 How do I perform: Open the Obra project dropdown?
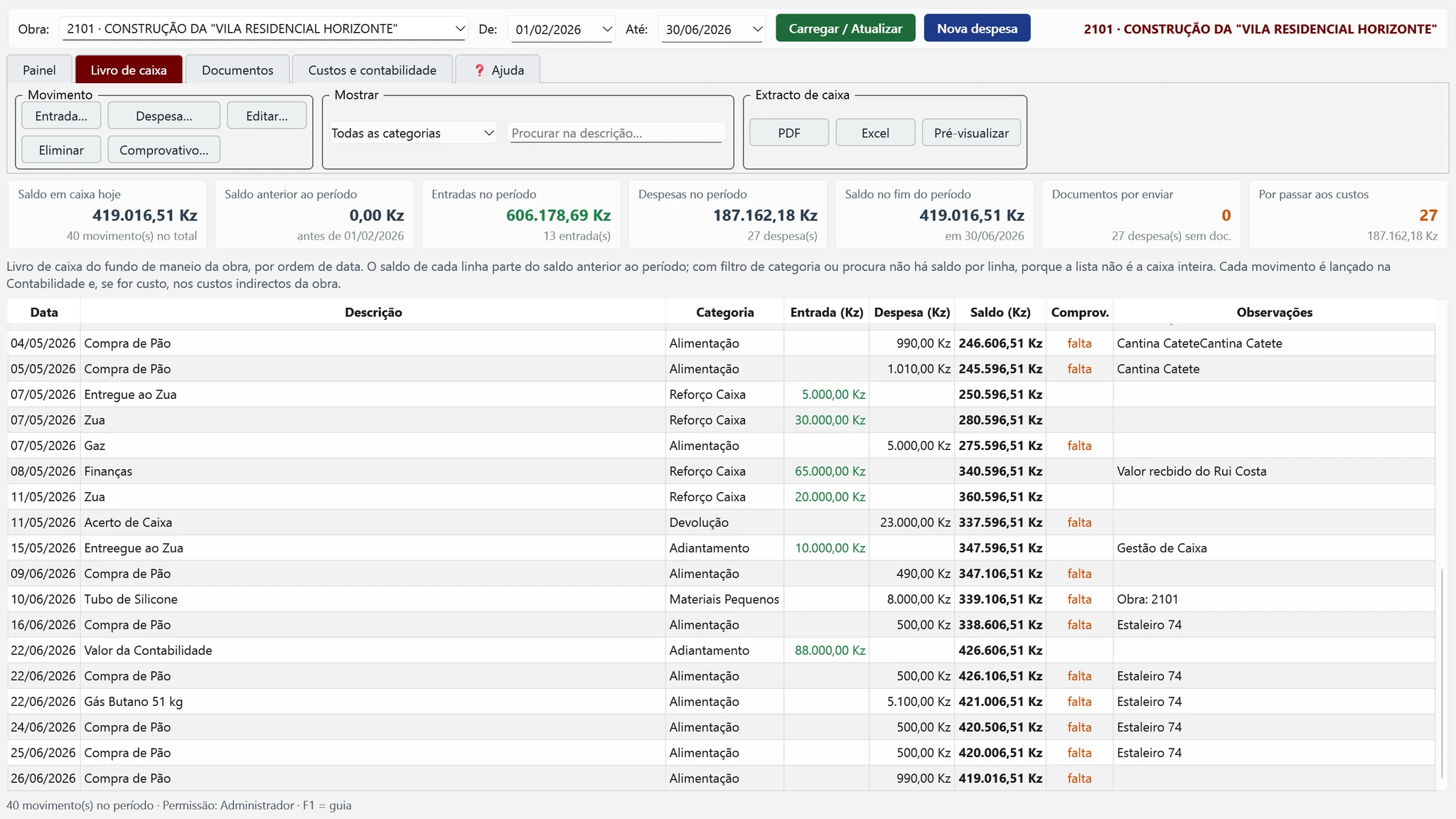(264, 28)
